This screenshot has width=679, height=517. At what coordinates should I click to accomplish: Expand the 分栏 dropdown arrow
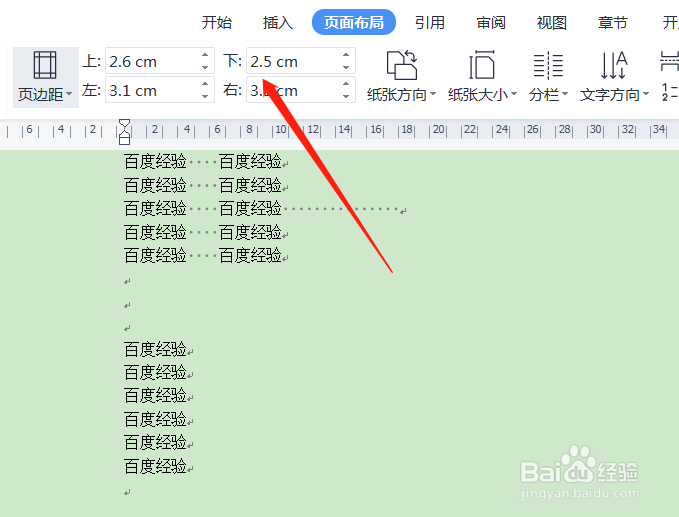[565, 94]
